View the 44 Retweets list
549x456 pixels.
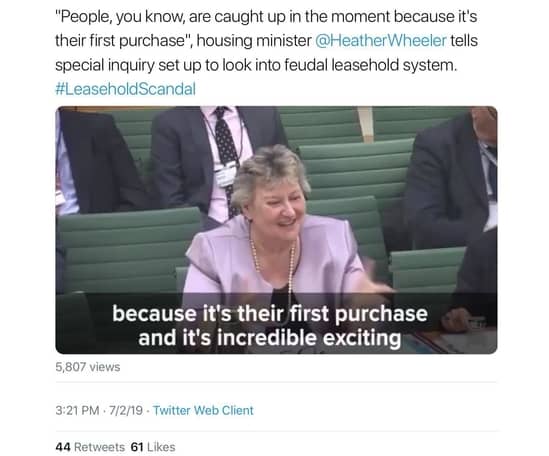click(90, 447)
